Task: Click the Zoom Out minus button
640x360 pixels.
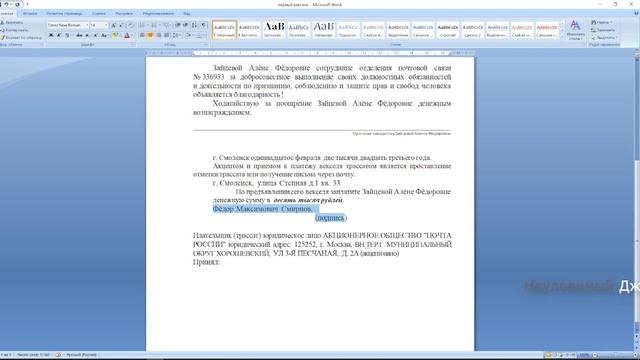Action: [595, 355]
